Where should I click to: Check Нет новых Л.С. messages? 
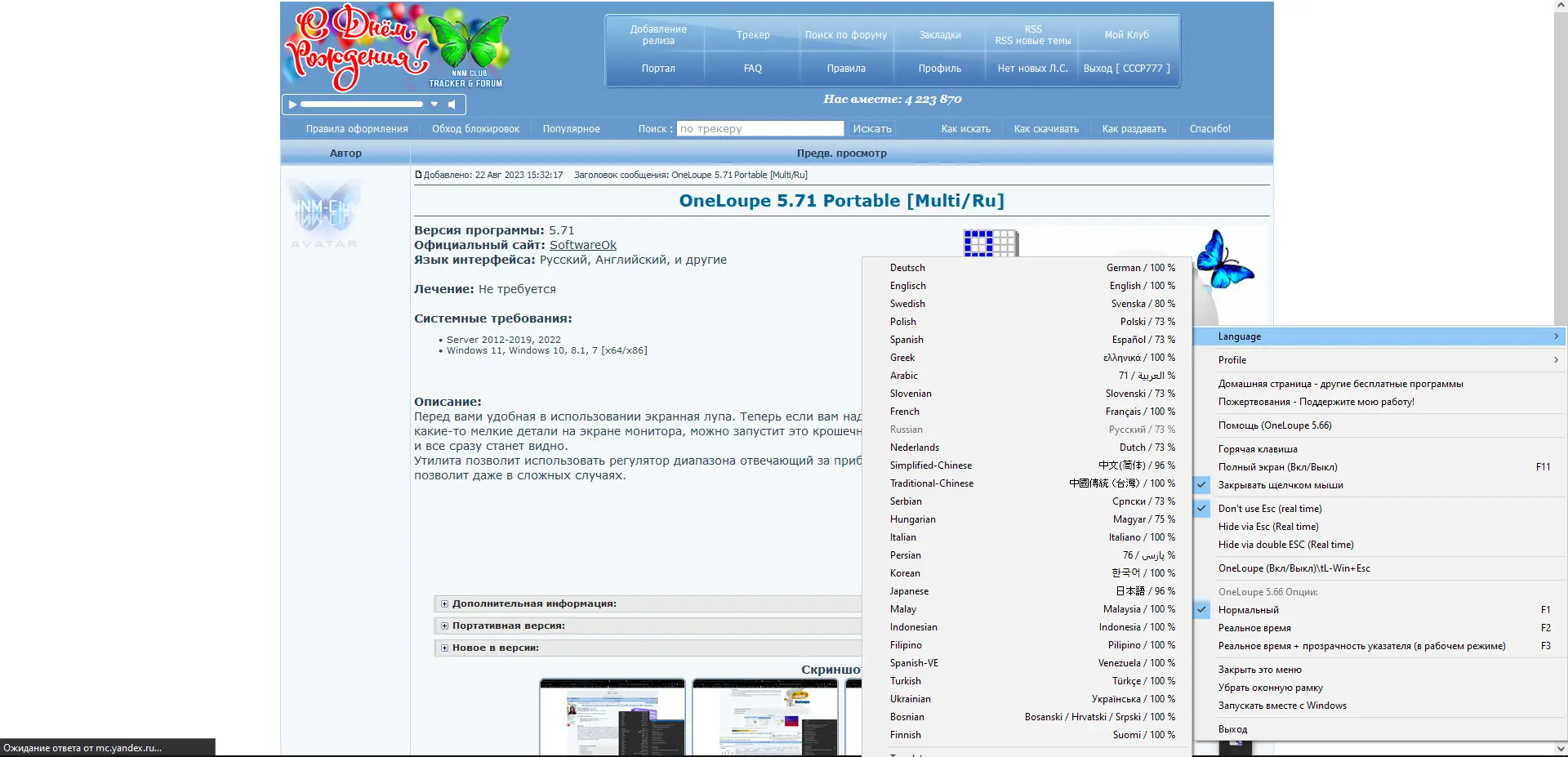pos(1033,69)
